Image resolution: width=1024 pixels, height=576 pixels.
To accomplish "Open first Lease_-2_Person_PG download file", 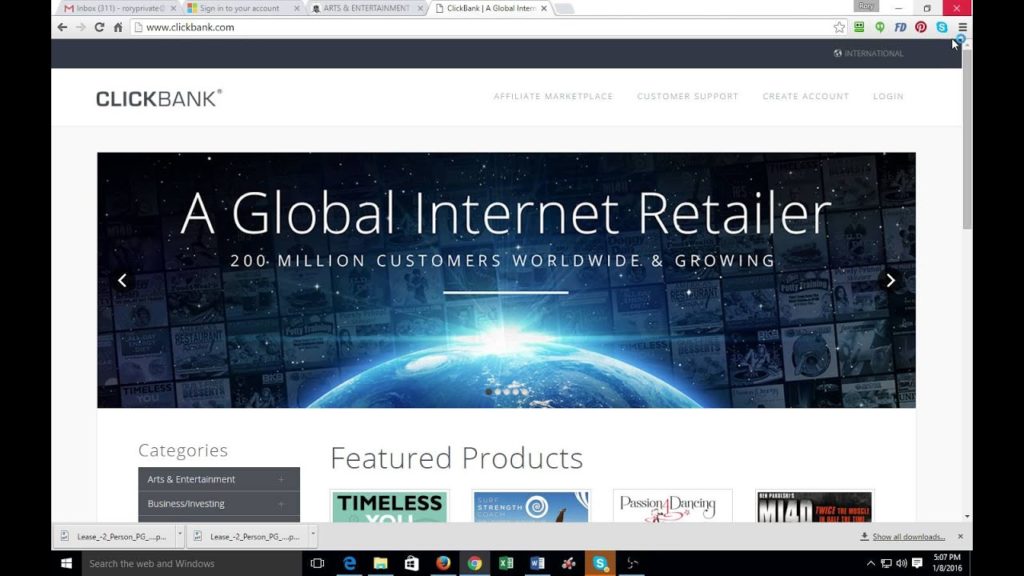I will coord(115,536).
